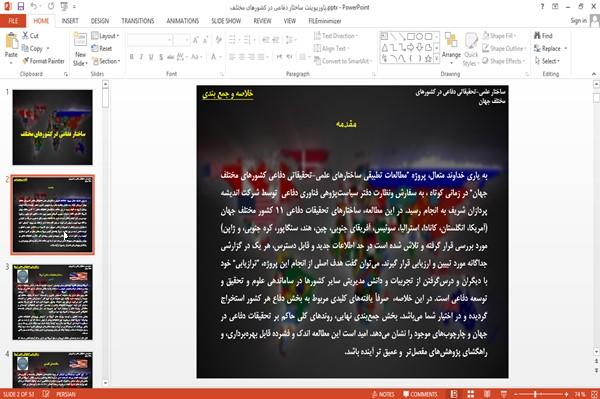Switch to Normal view in status bar

454,394
